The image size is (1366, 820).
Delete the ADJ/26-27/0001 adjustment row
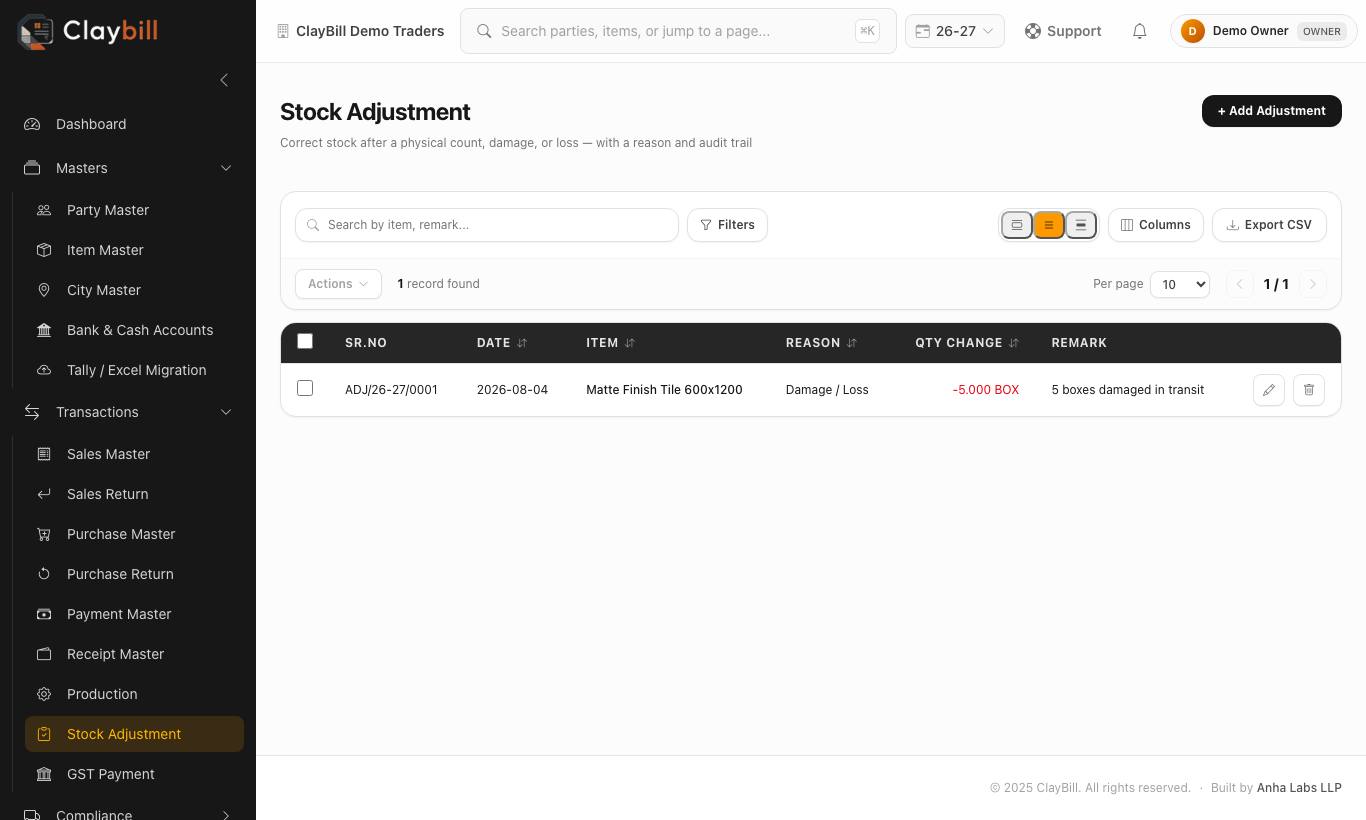click(x=1309, y=390)
